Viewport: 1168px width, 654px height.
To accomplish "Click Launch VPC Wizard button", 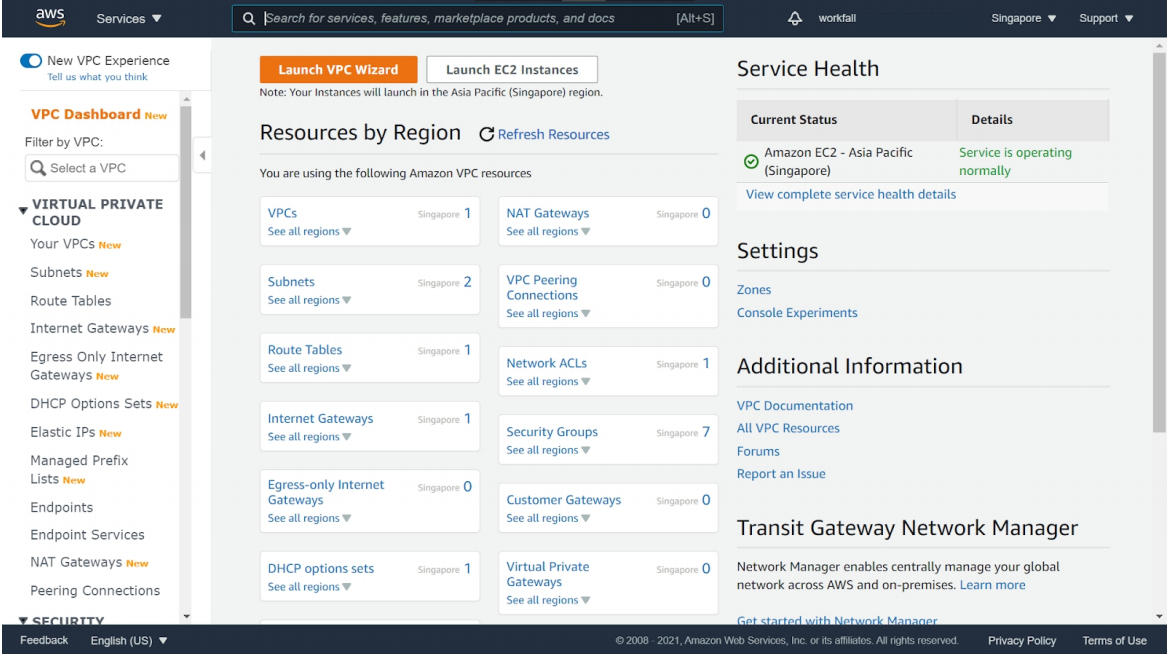I will point(338,70).
